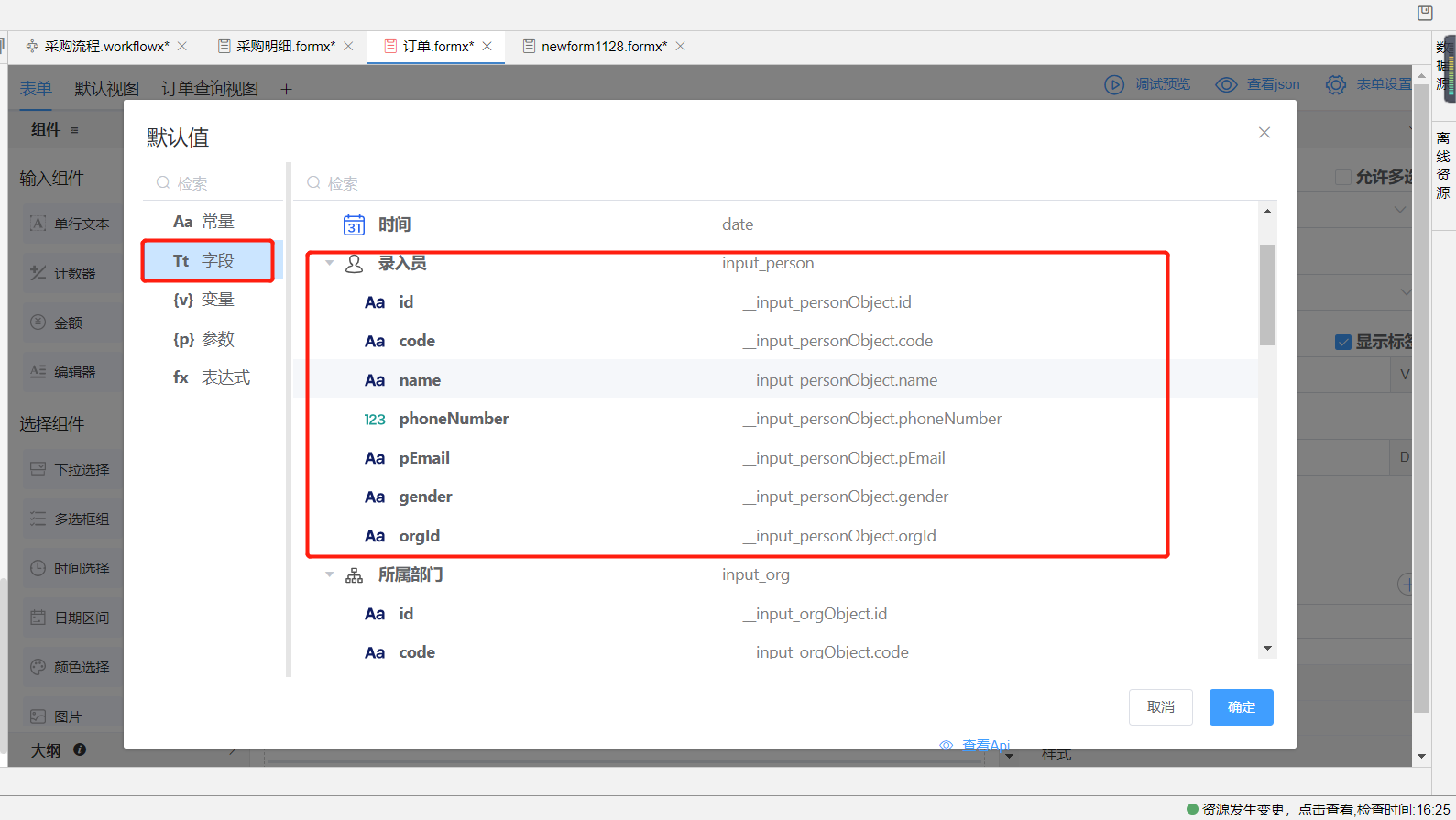
Task: Close the 默认值 dialog with X
Action: coord(1264,133)
